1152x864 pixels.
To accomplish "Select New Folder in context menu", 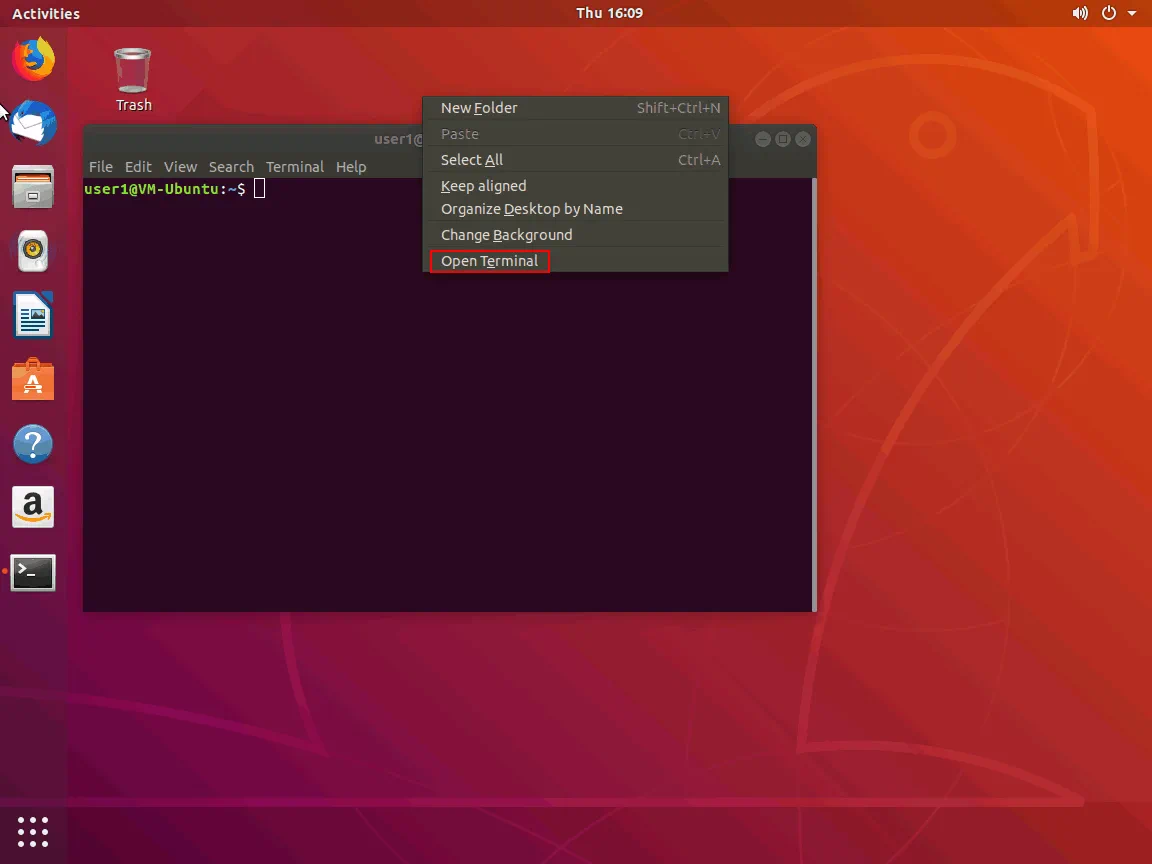I will pyautogui.click(x=479, y=108).
